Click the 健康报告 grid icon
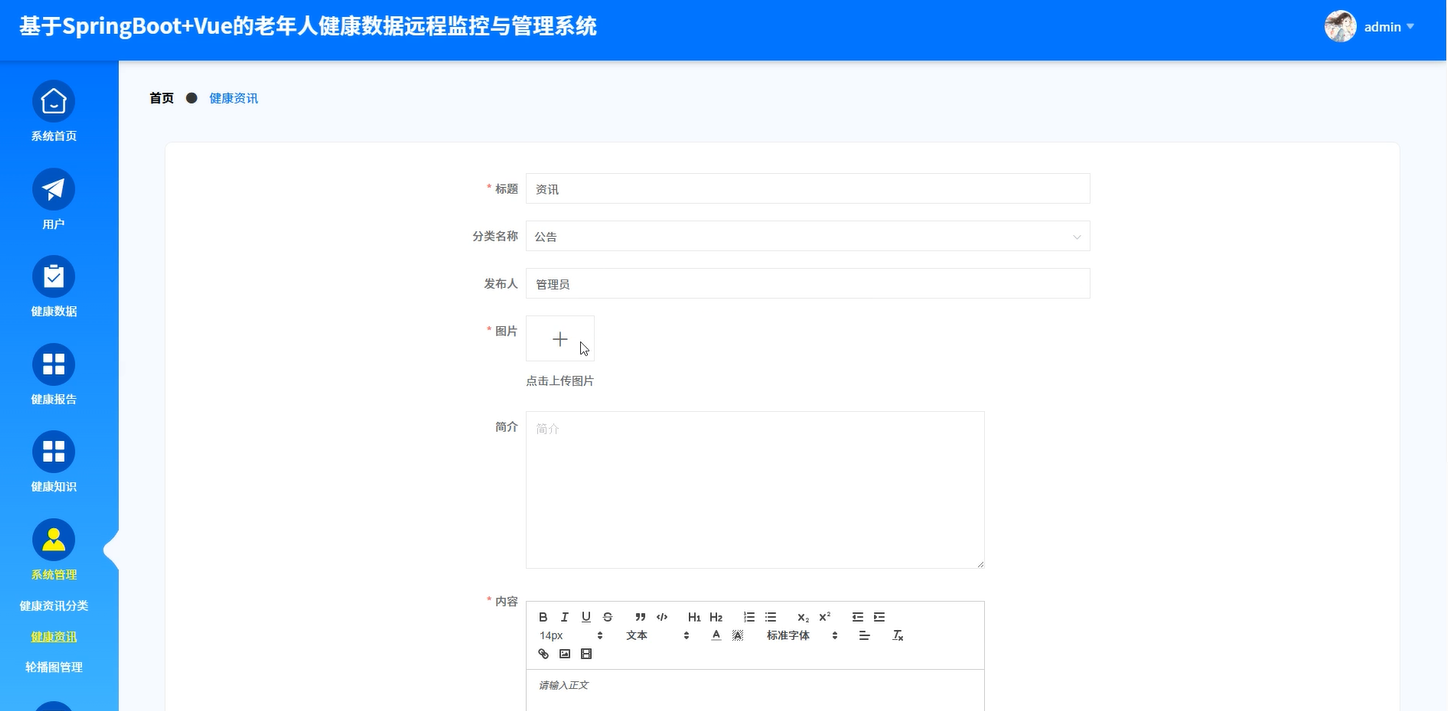1448x711 pixels. tap(52, 365)
